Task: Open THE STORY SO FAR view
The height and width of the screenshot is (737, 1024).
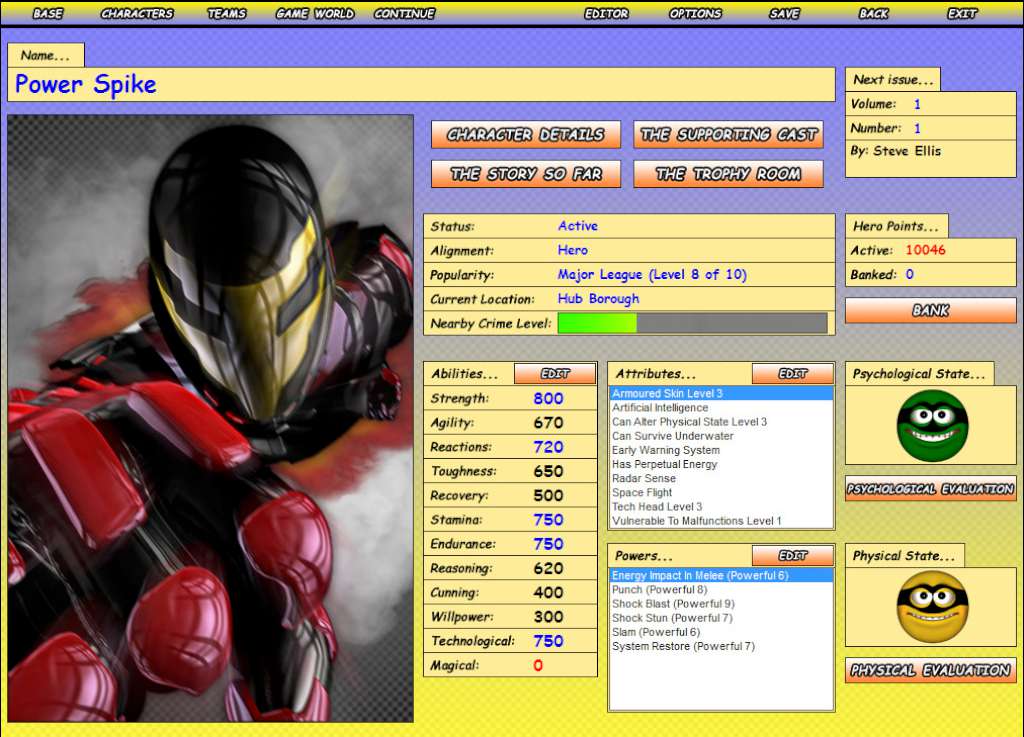Action: point(526,173)
